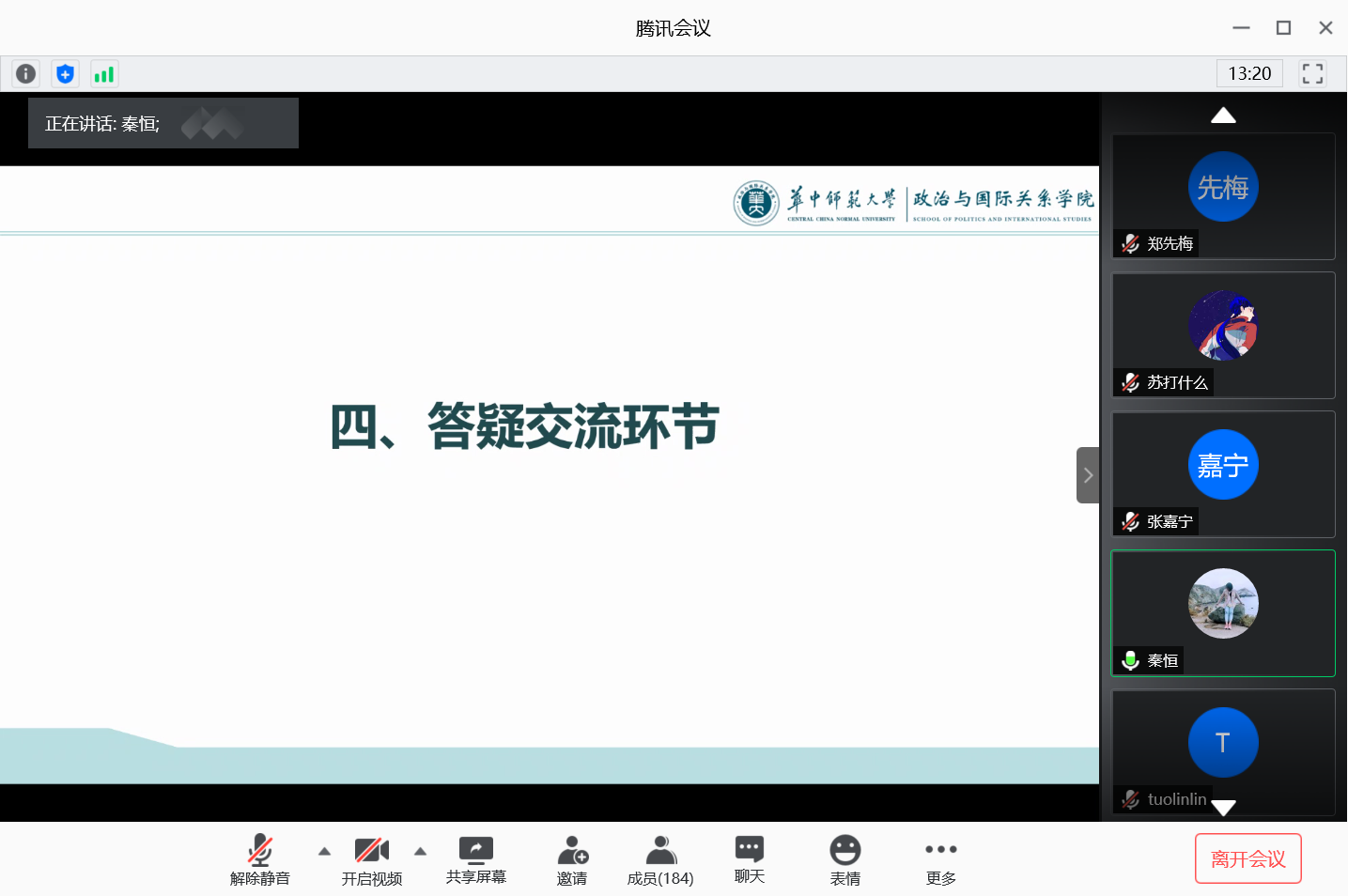Expand audio options arrow beside the microphone
Image resolution: width=1348 pixels, height=896 pixels.
(324, 852)
